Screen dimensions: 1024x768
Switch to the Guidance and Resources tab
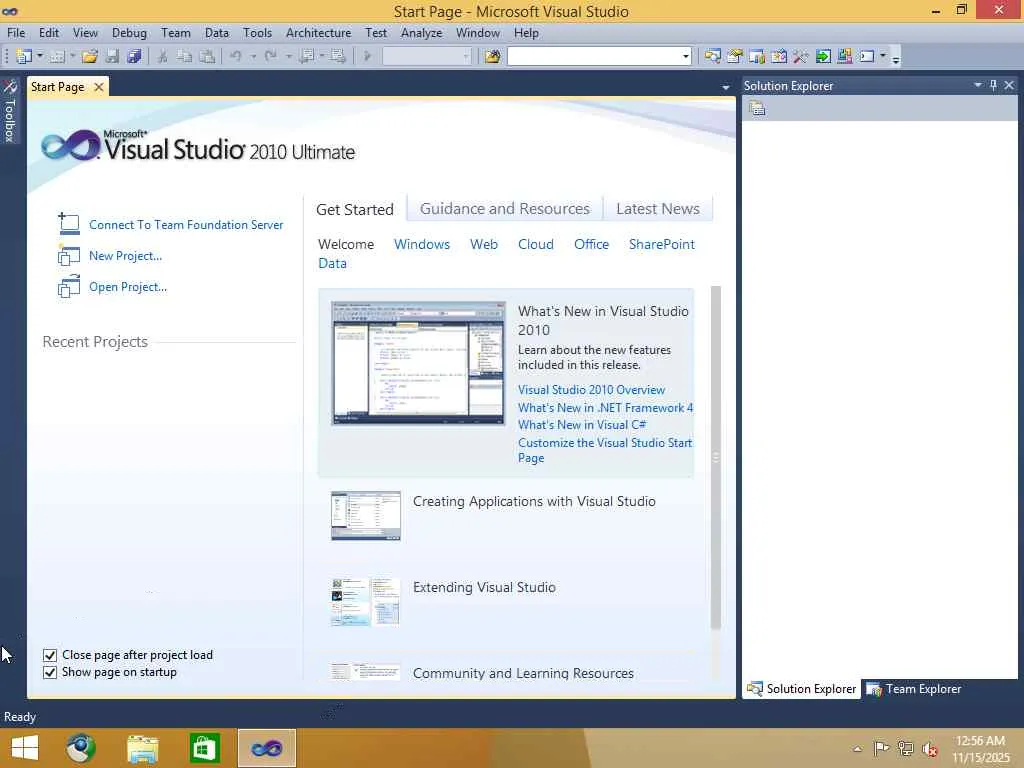[505, 208]
